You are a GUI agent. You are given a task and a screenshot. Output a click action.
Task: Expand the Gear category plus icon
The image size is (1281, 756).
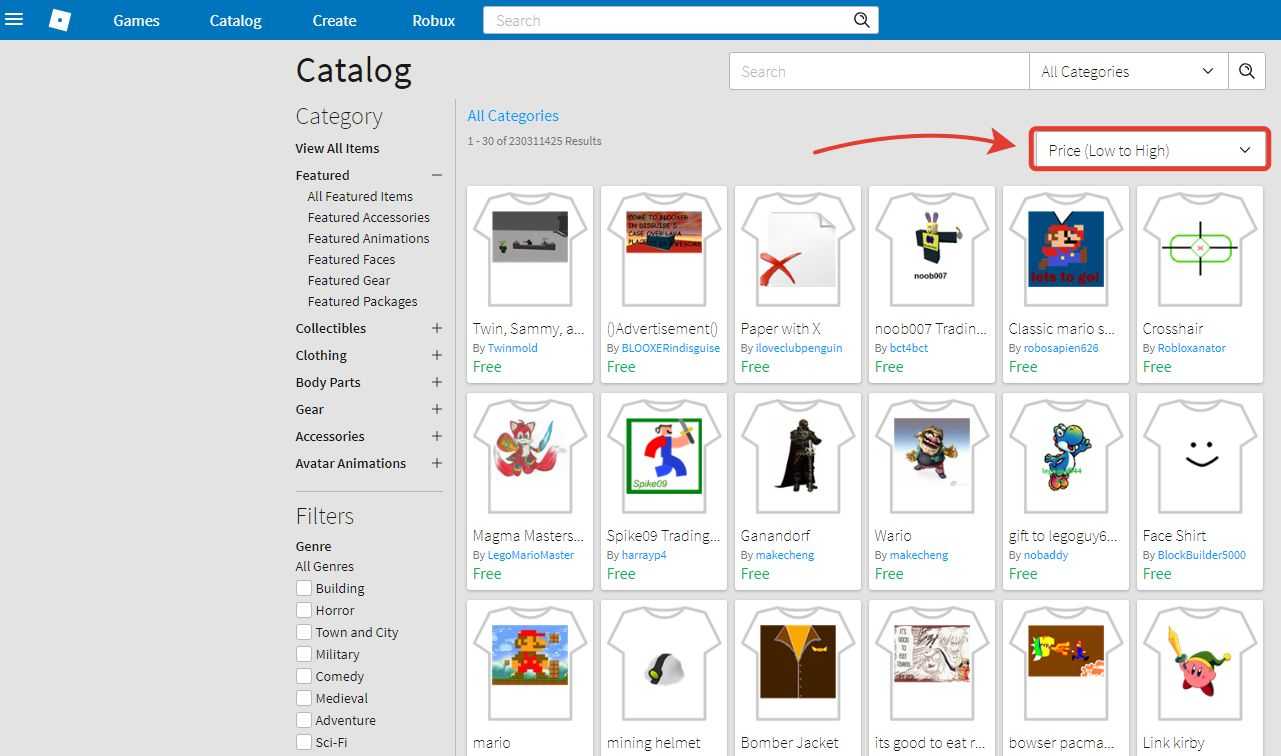click(436, 409)
